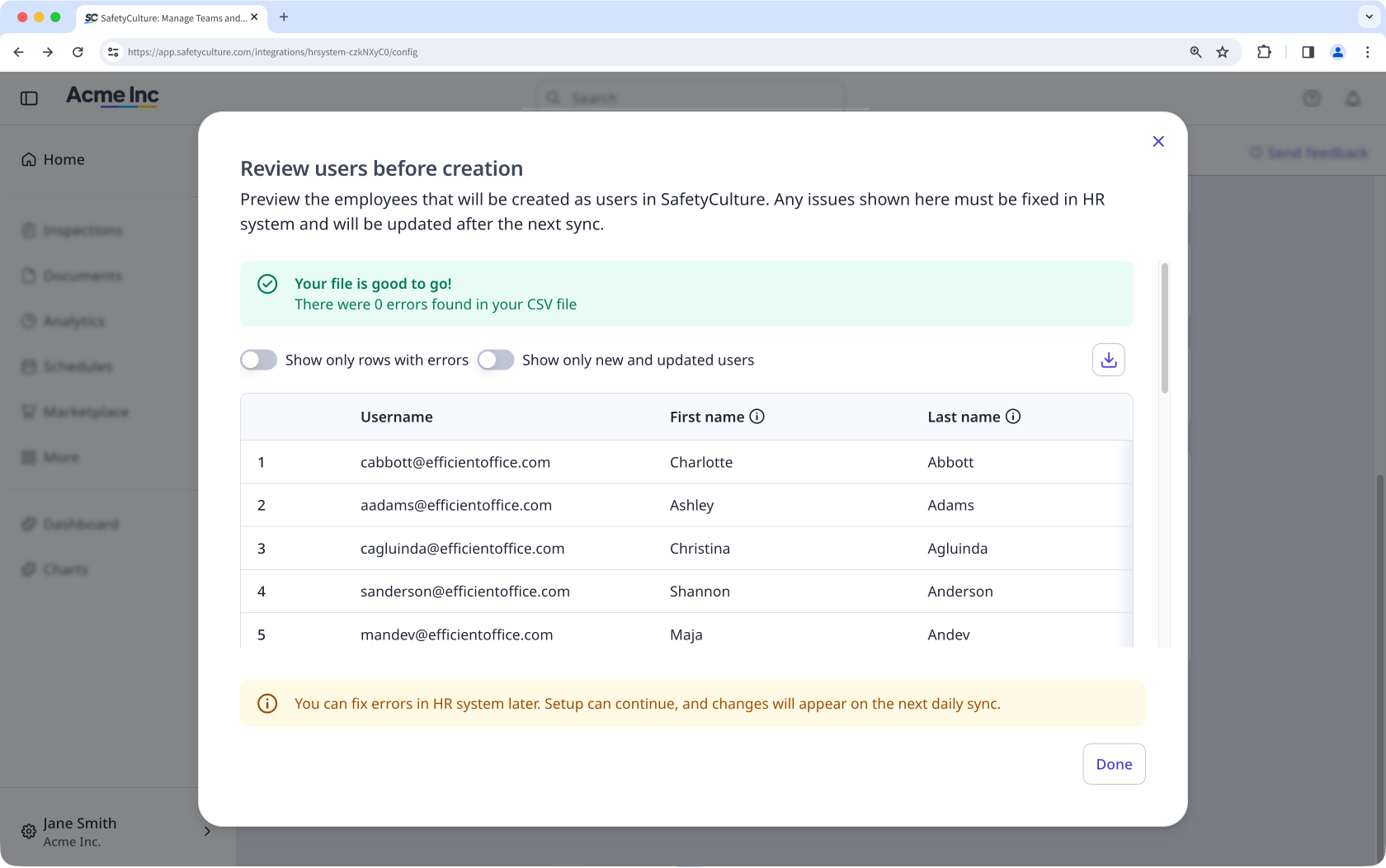Open the browser three-dot menu
Screen dimensions: 1386x868
point(1368,52)
